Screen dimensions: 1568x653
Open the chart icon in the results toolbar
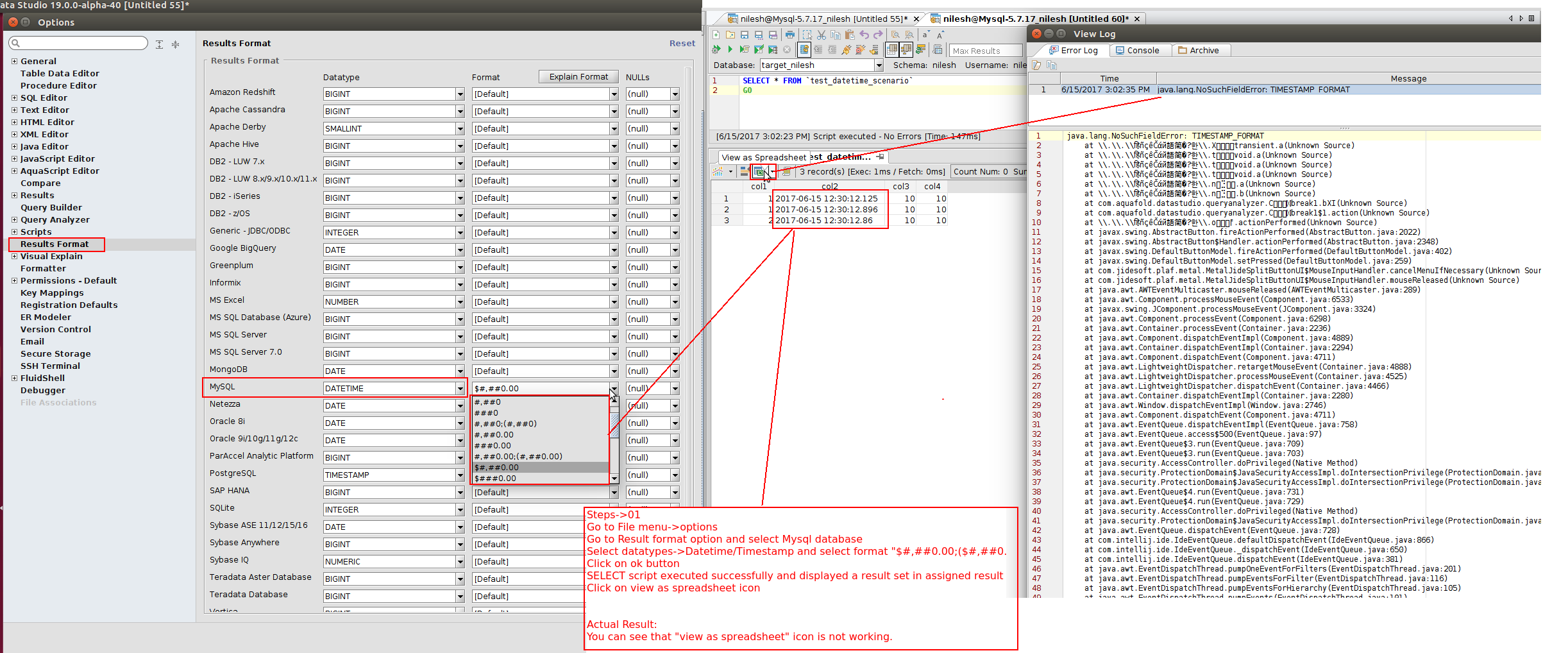click(718, 171)
